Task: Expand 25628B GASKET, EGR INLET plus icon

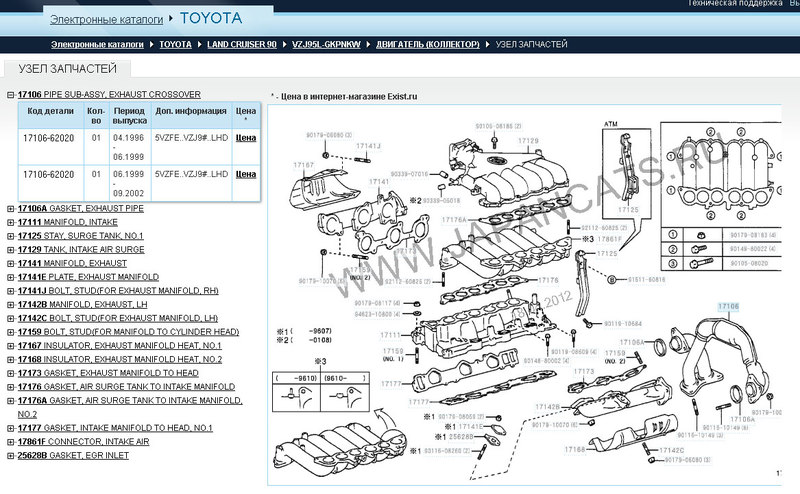Action: 11,456
